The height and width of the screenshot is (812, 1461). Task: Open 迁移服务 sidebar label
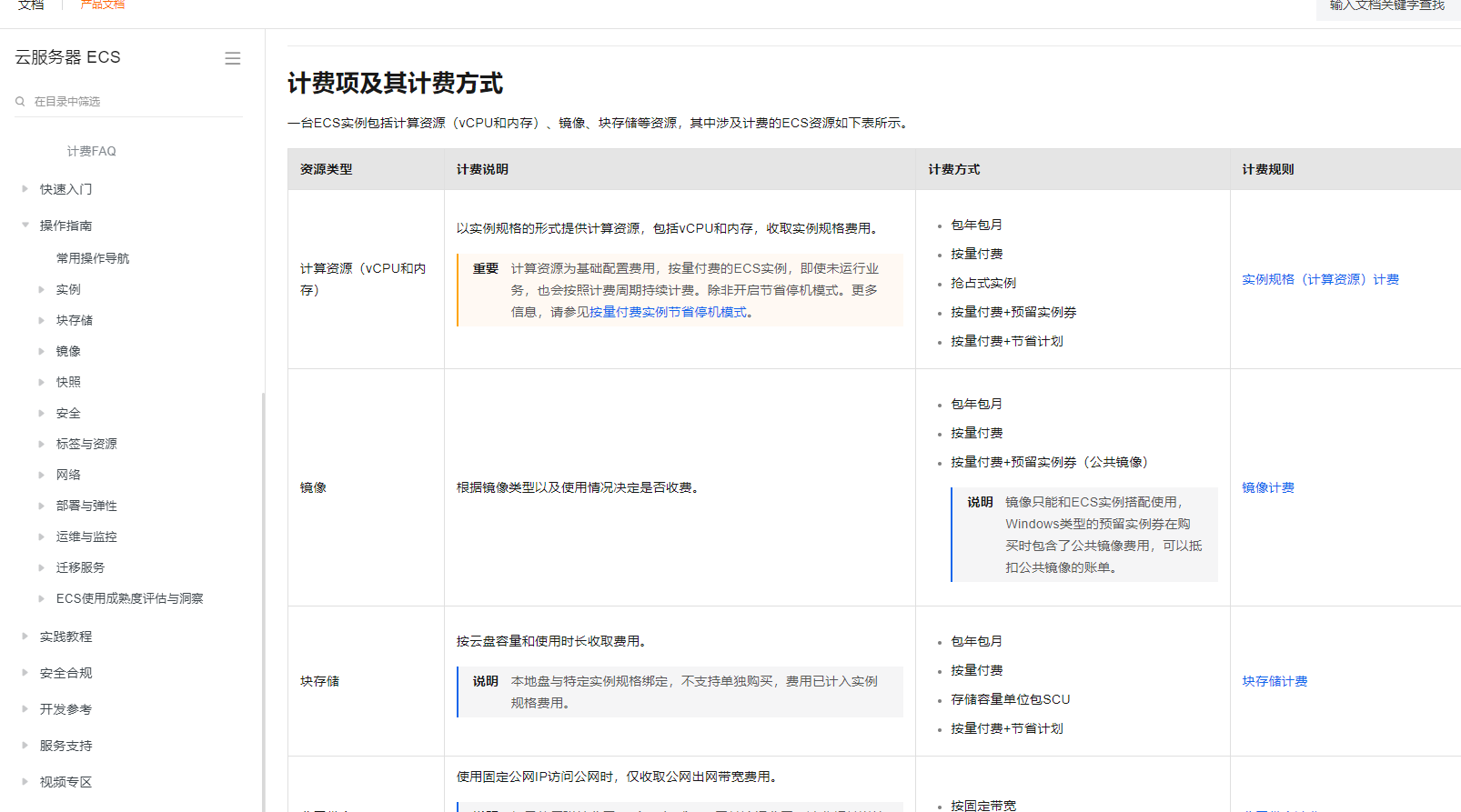coord(80,567)
